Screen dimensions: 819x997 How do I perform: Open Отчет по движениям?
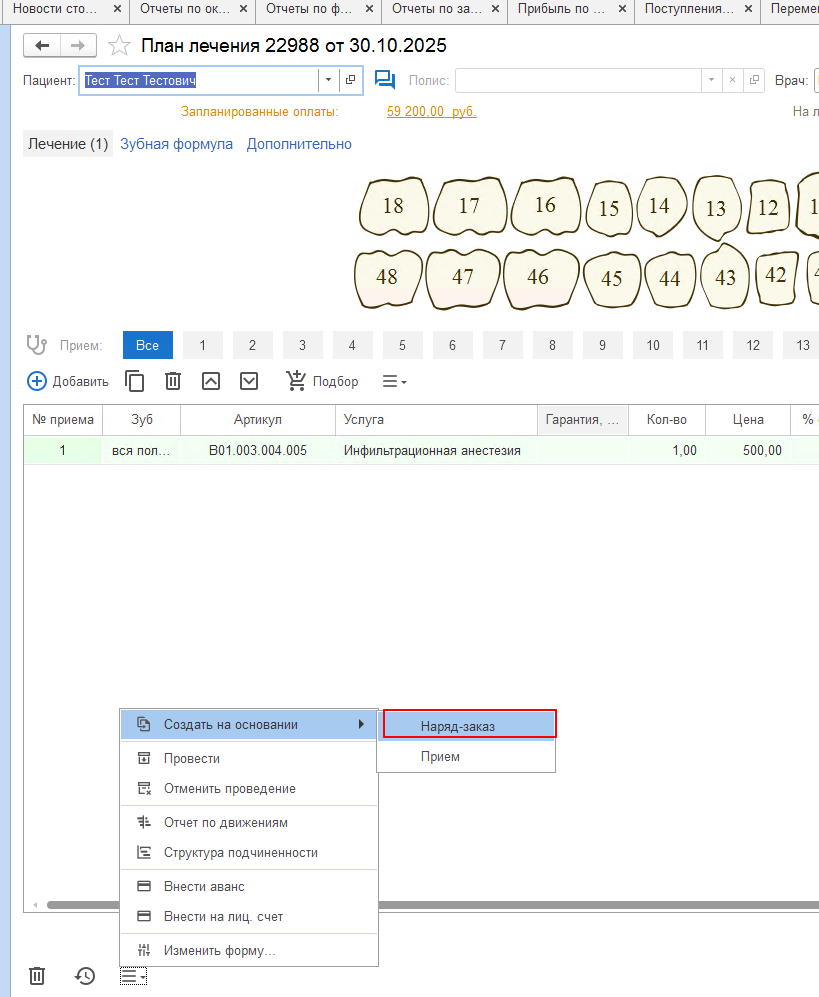[249, 823]
